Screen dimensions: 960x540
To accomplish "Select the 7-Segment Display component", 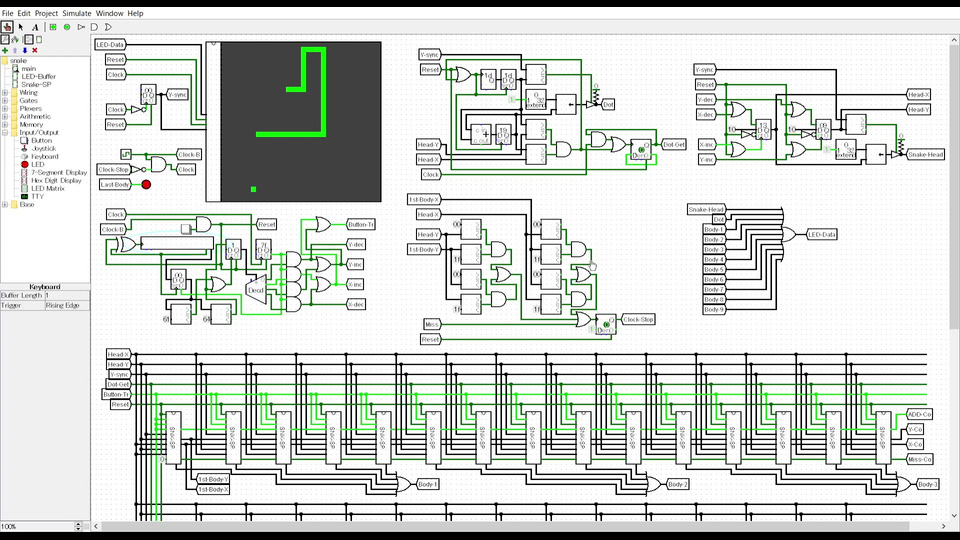I will point(59,172).
